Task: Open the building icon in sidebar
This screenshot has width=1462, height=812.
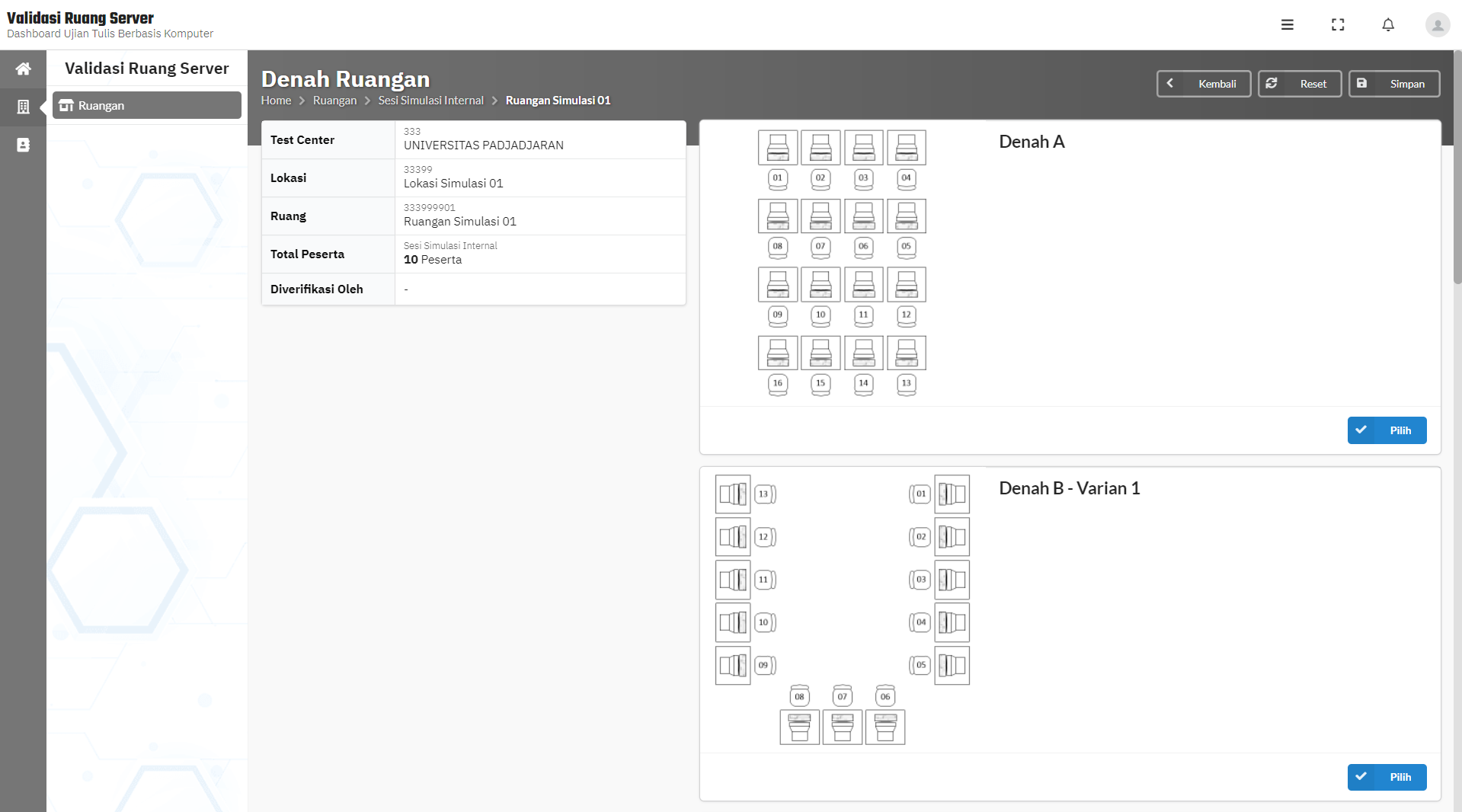Action: point(24,107)
